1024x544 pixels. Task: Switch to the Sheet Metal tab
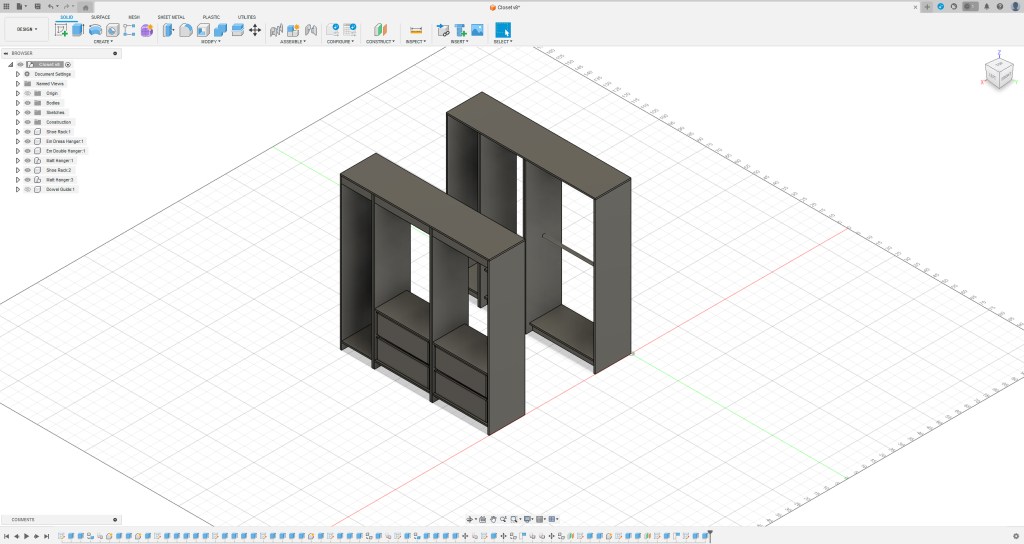coord(171,17)
